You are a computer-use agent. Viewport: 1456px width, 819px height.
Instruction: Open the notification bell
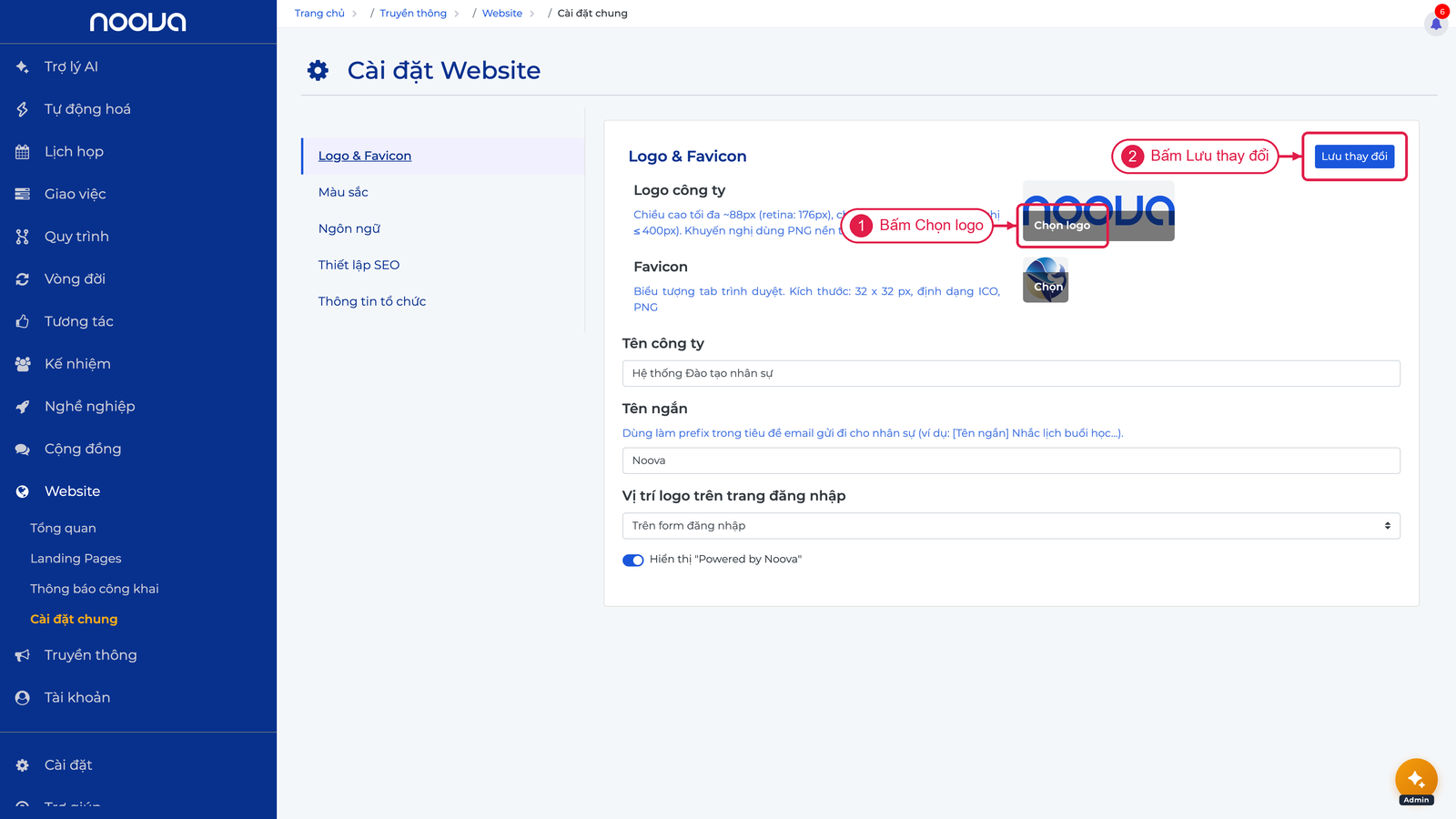click(1436, 23)
